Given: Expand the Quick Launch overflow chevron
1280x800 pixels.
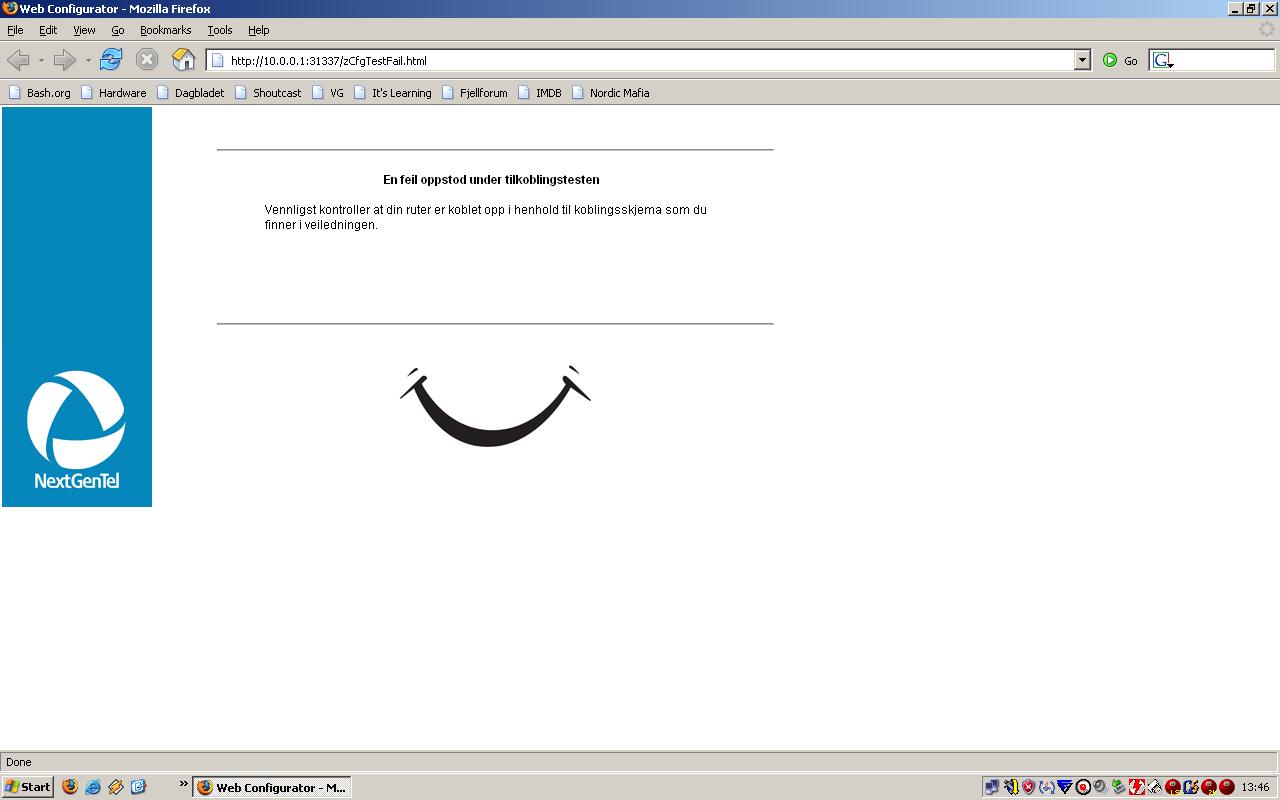Looking at the screenshot, I should pyautogui.click(x=184, y=784).
